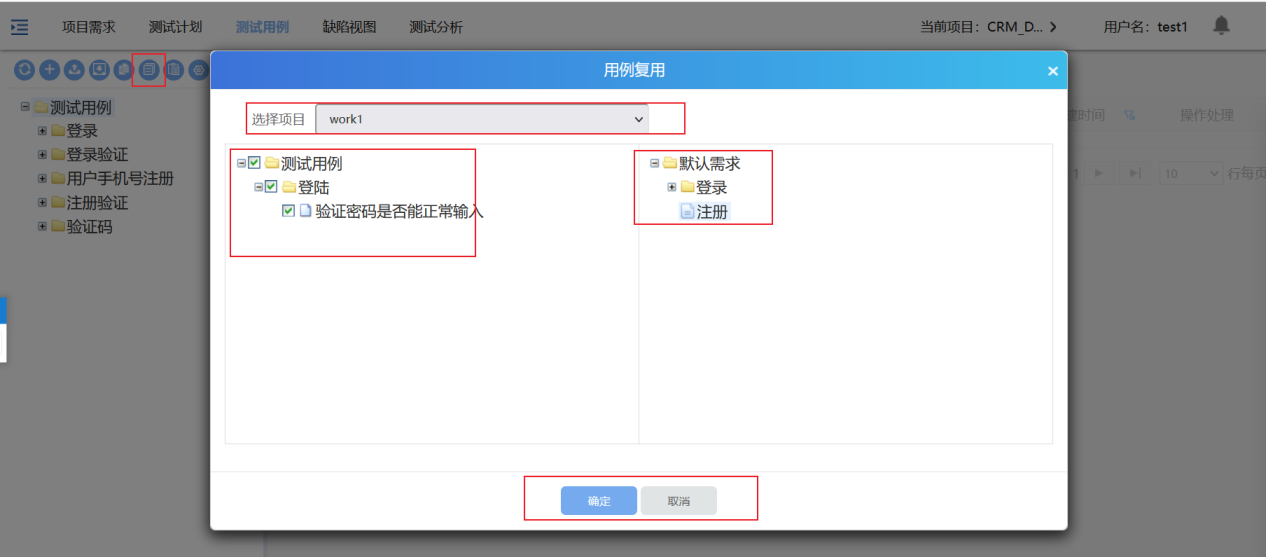This screenshot has height=557, width=1266.
Task: Uncheck the 登陆 folder checkbox
Action: pyautogui.click(x=271, y=187)
